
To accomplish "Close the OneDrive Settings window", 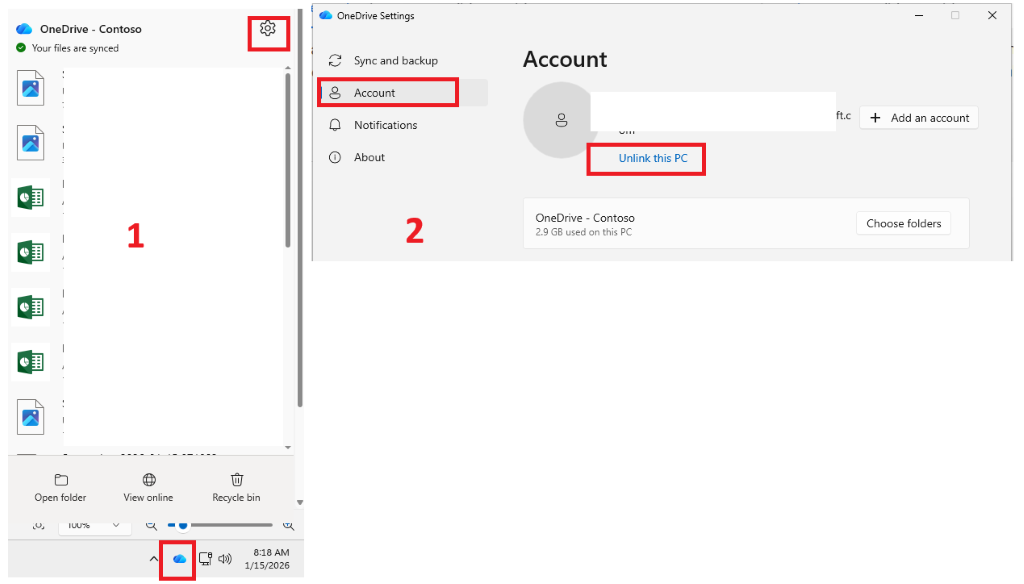I will pyautogui.click(x=992, y=15).
